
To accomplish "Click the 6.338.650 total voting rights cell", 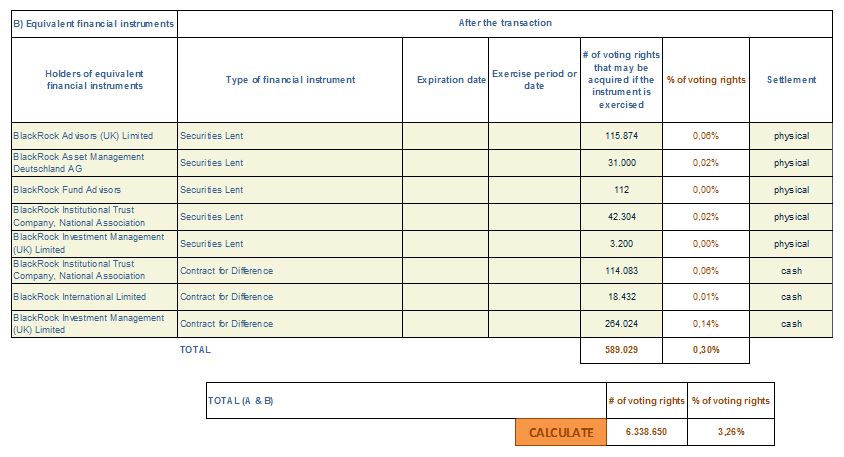I will 646,432.
